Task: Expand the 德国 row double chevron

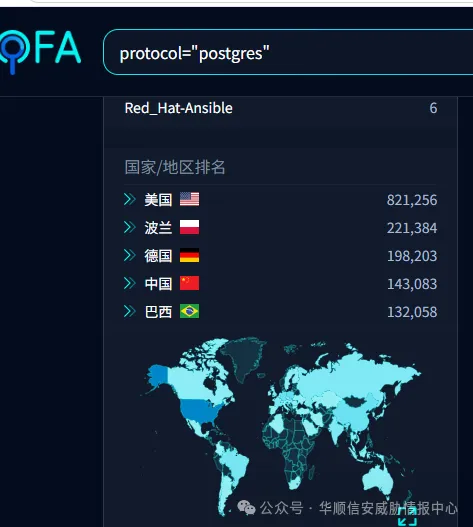Action: (x=129, y=255)
